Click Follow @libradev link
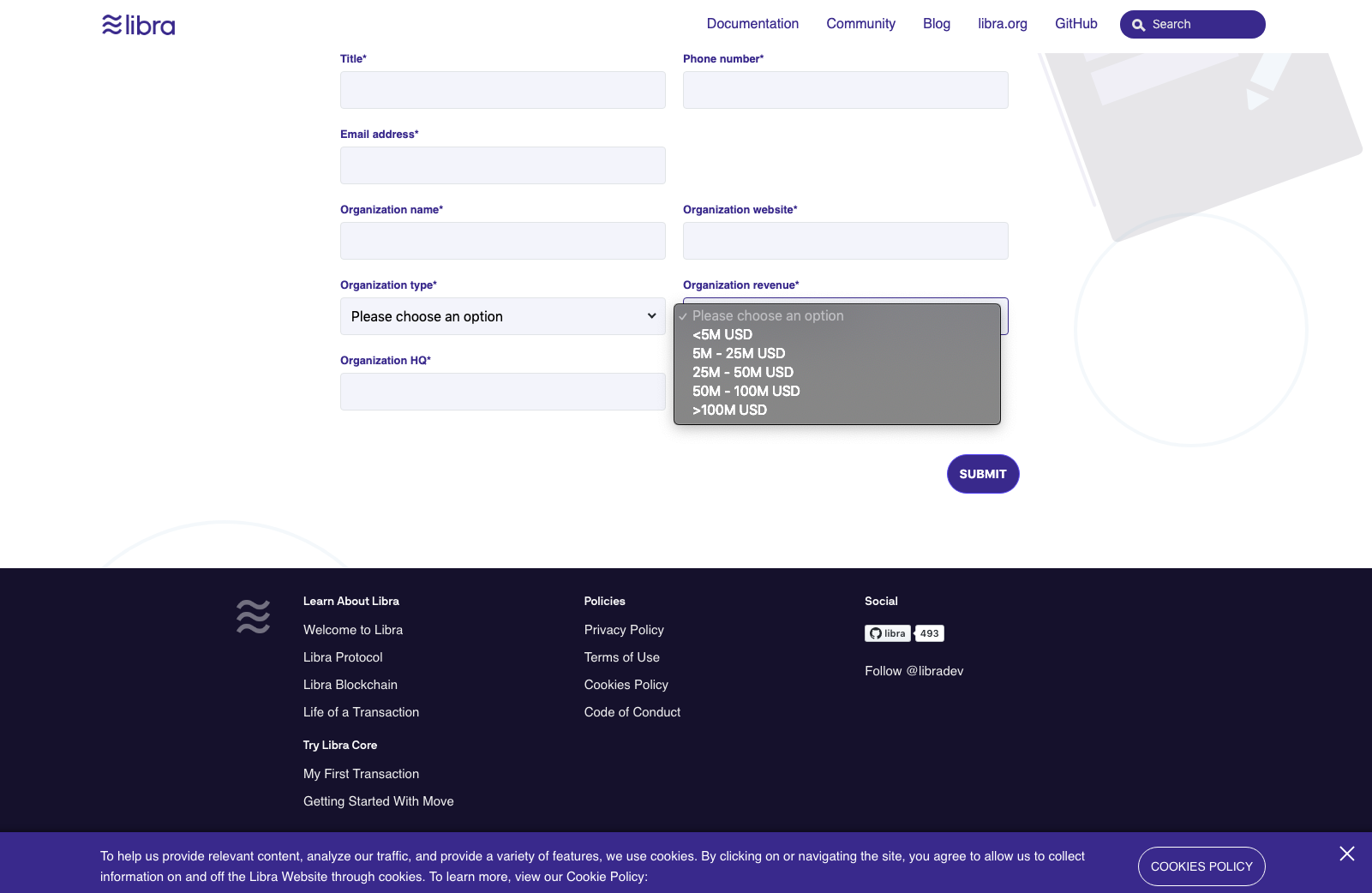Screen dimensions: 1372x893 pos(914,671)
